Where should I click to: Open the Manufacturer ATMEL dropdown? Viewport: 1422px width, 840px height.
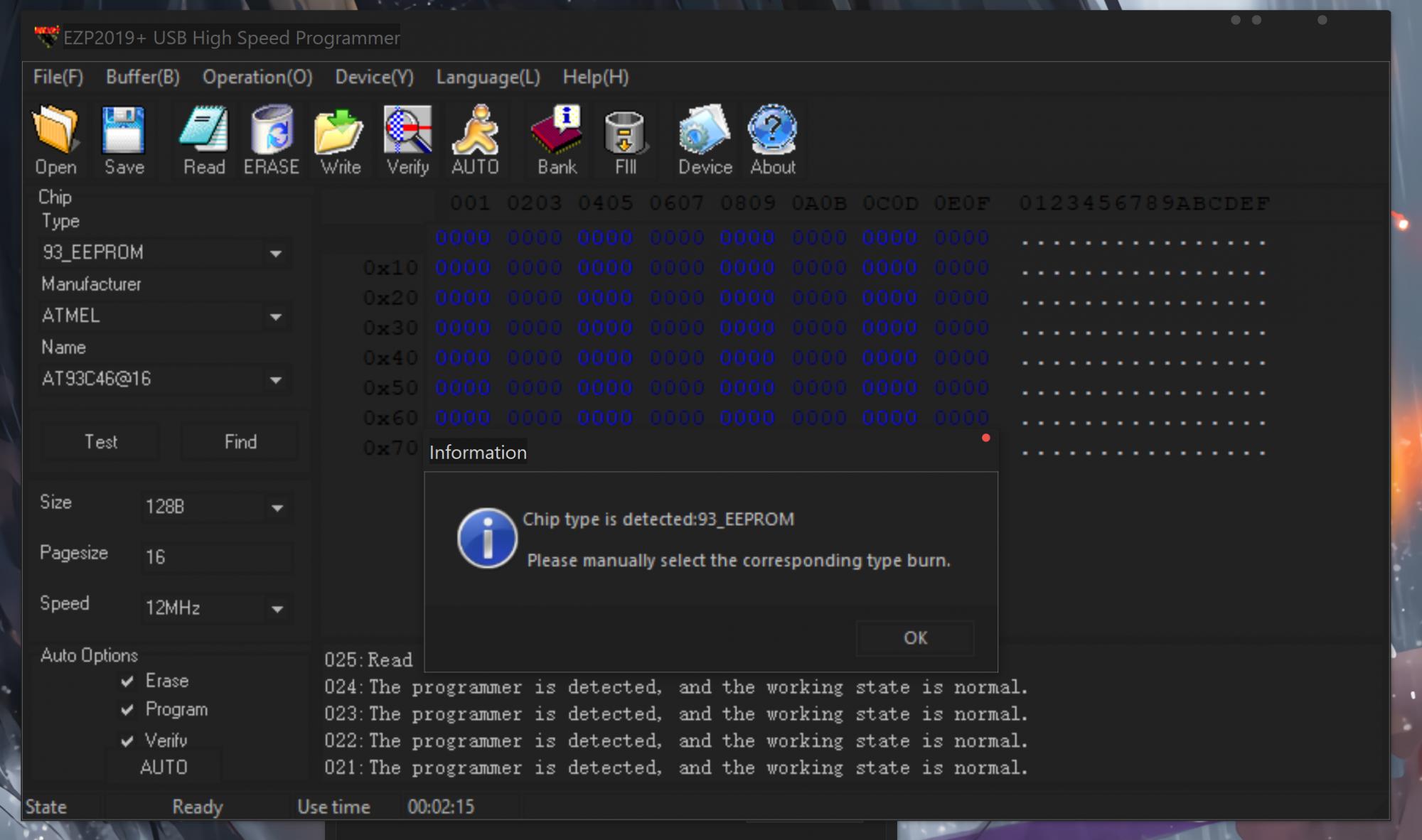tap(276, 317)
